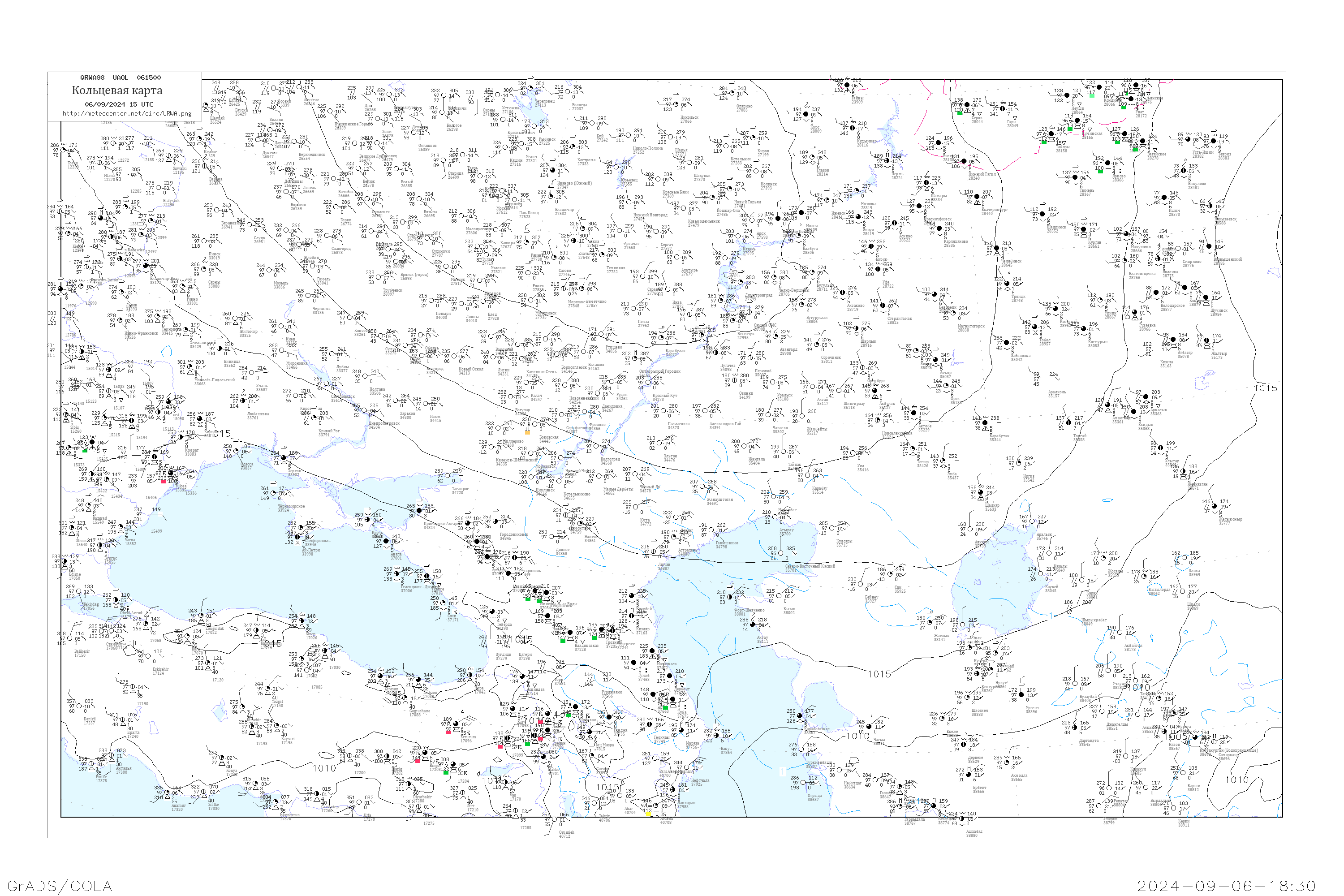Click the GrADS/COLA label
This screenshot has height=896, width=1344.
point(60,886)
